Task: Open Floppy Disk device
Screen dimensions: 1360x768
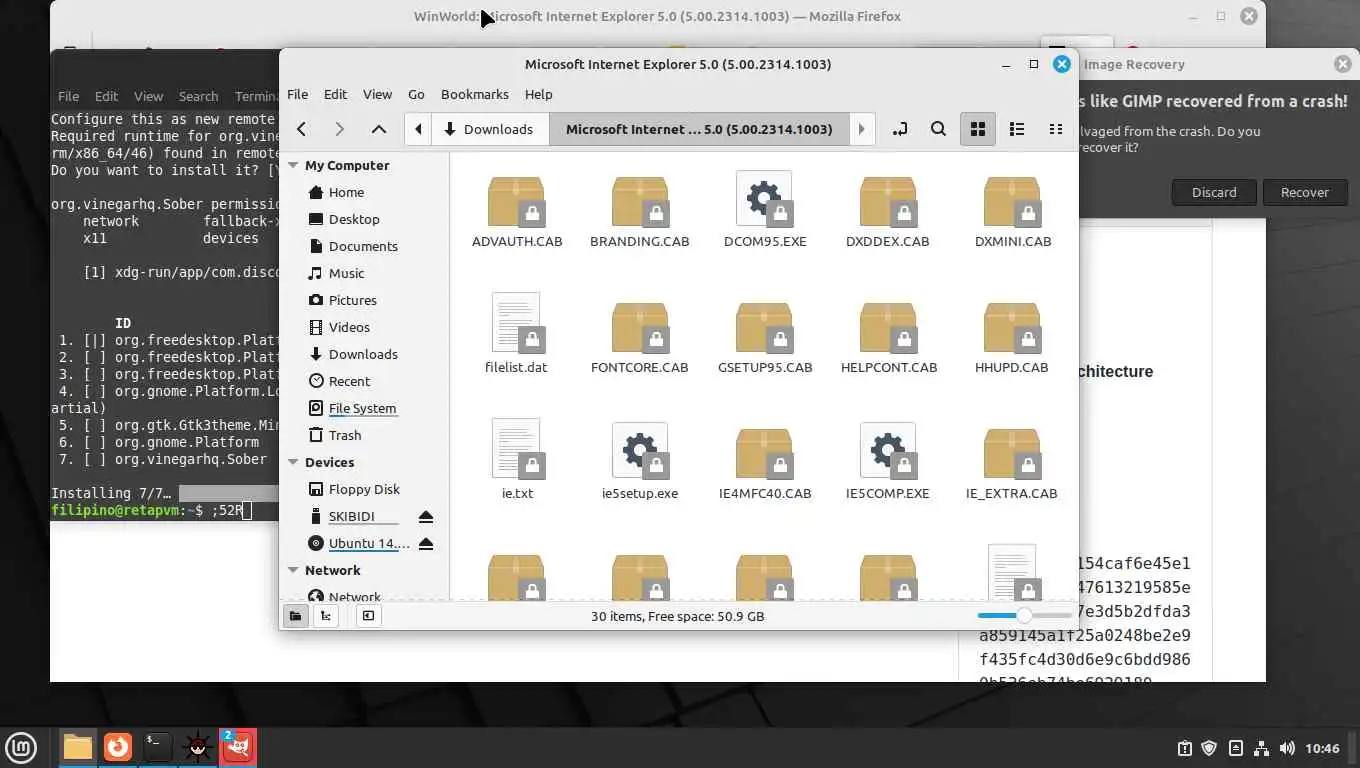Action: 364,490
